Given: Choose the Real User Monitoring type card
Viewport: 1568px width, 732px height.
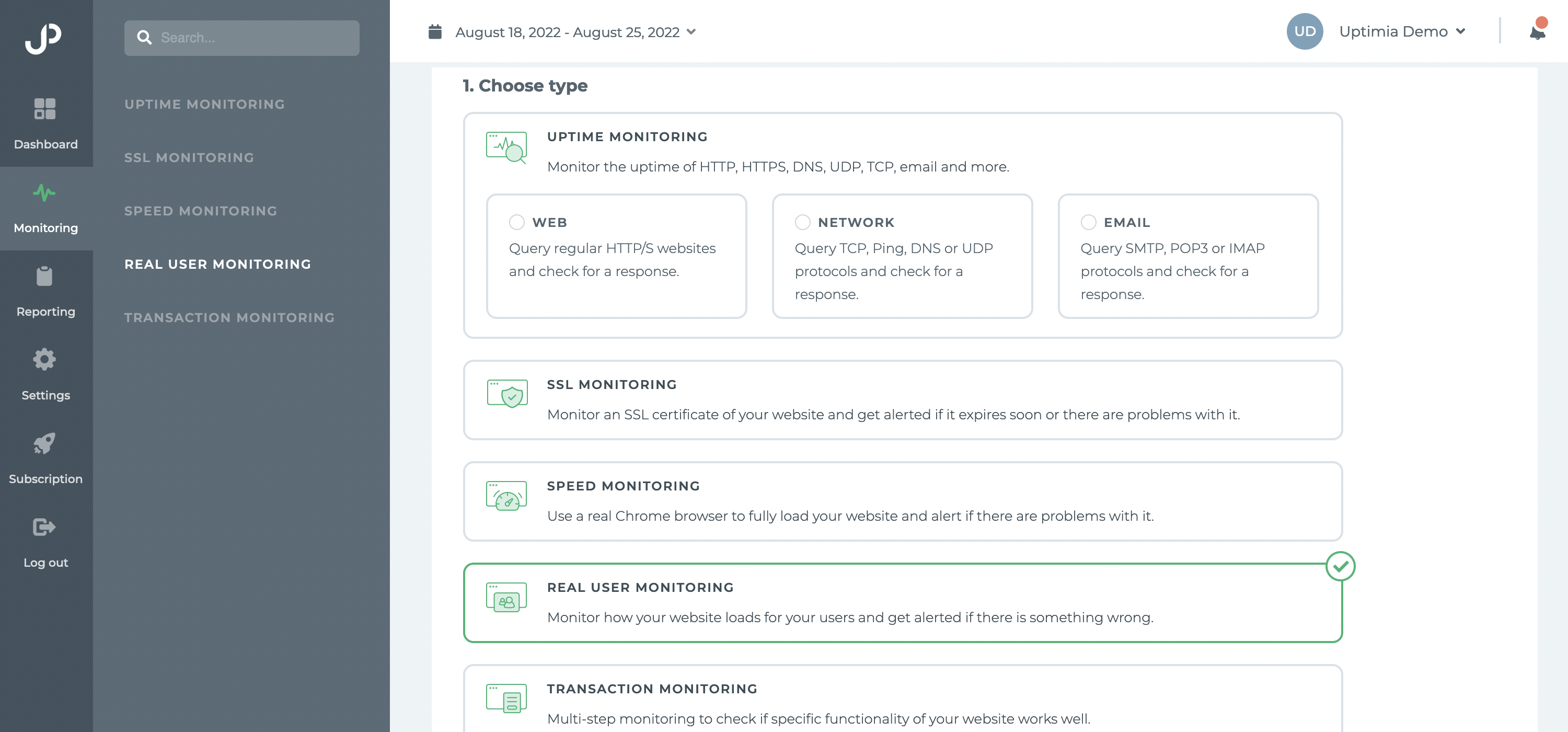Looking at the screenshot, I should coord(903,603).
